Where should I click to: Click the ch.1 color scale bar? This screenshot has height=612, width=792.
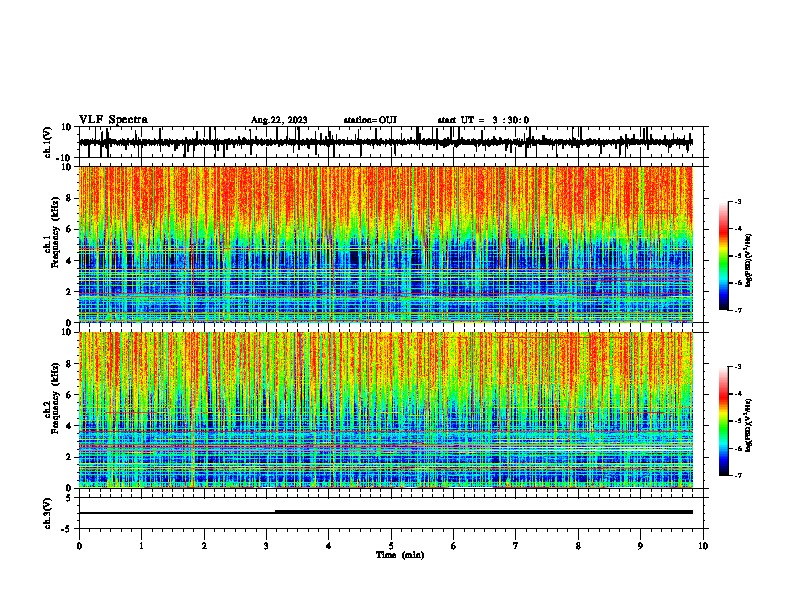[x=724, y=256]
